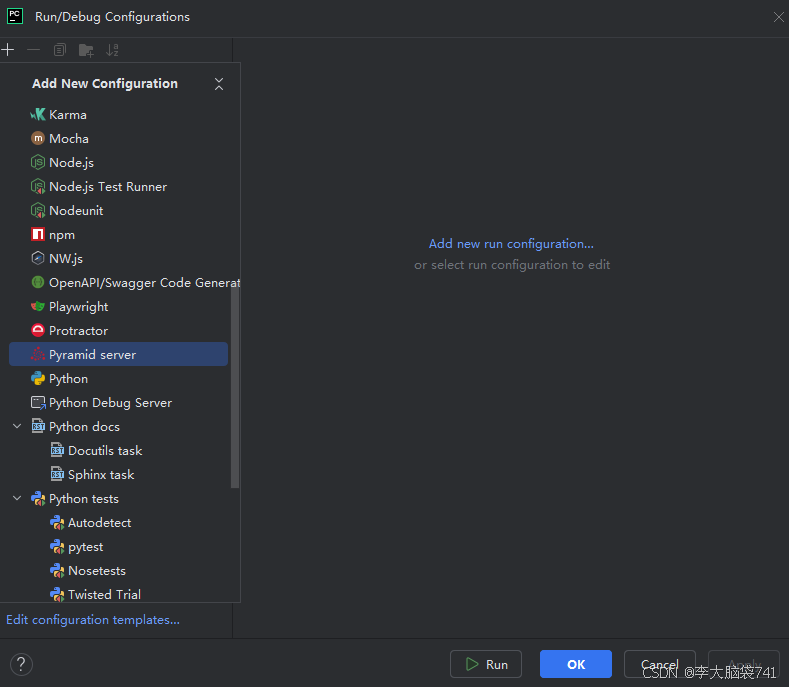Click the Nosetests icon
The width and height of the screenshot is (789, 687).
(x=57, y=571)
